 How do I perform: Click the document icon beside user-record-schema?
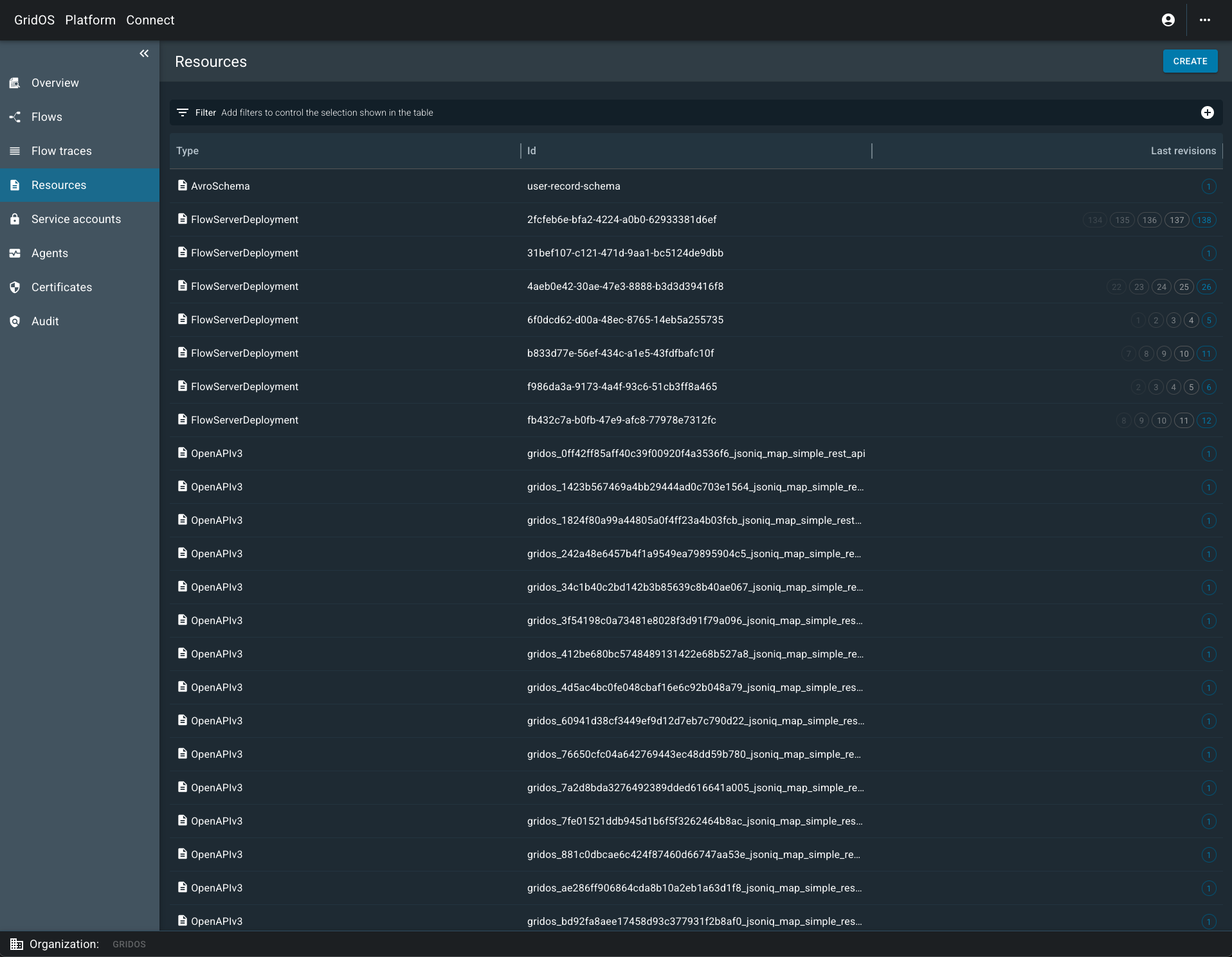[x=181, y=186]
